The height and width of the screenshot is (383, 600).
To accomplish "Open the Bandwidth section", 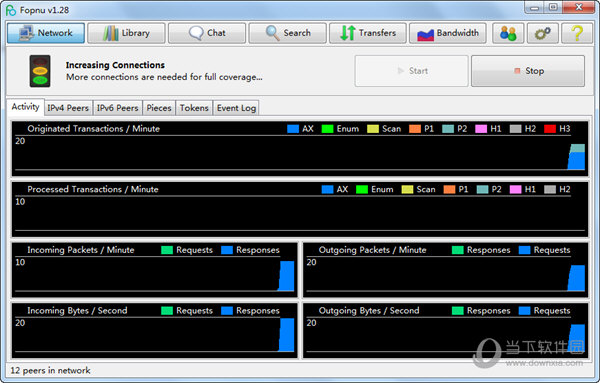I will [448, 33].
